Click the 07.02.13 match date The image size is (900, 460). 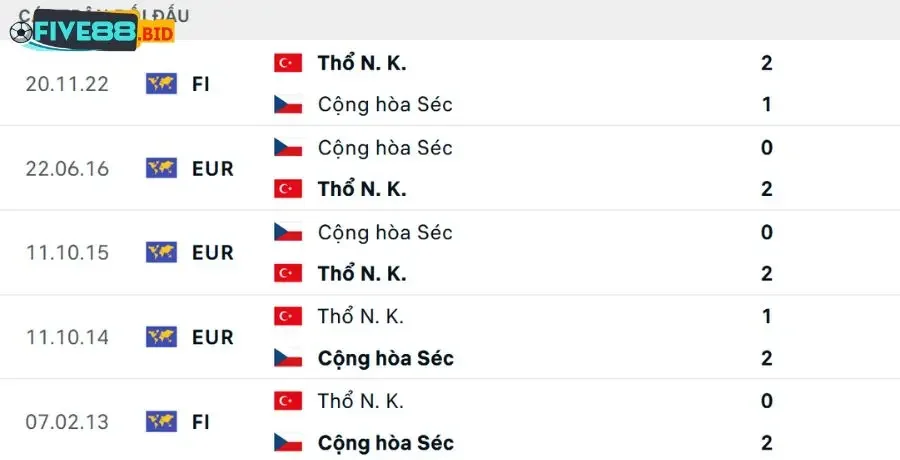click(x=66, y=421)
